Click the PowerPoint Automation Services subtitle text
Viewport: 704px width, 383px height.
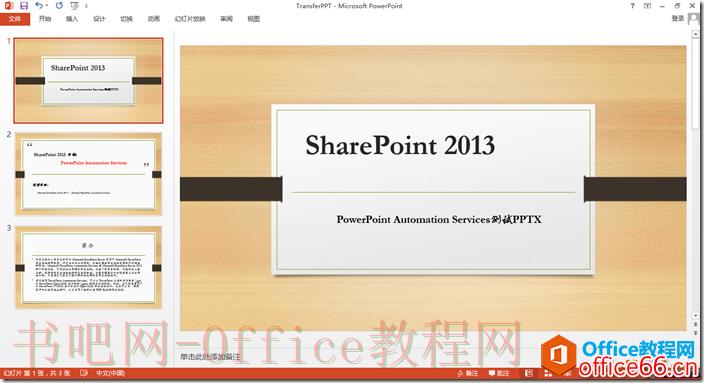tap(439, 220)
